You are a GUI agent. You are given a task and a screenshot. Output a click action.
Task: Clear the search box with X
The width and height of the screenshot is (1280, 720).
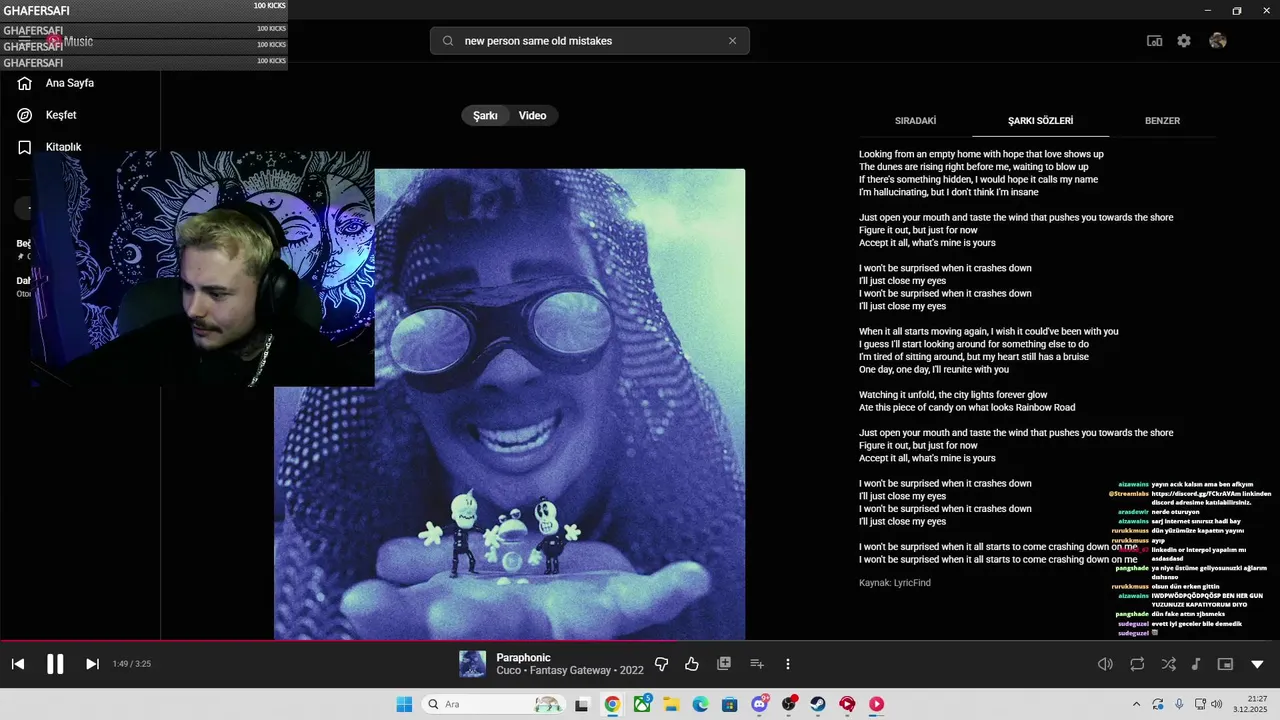[732, 41]
